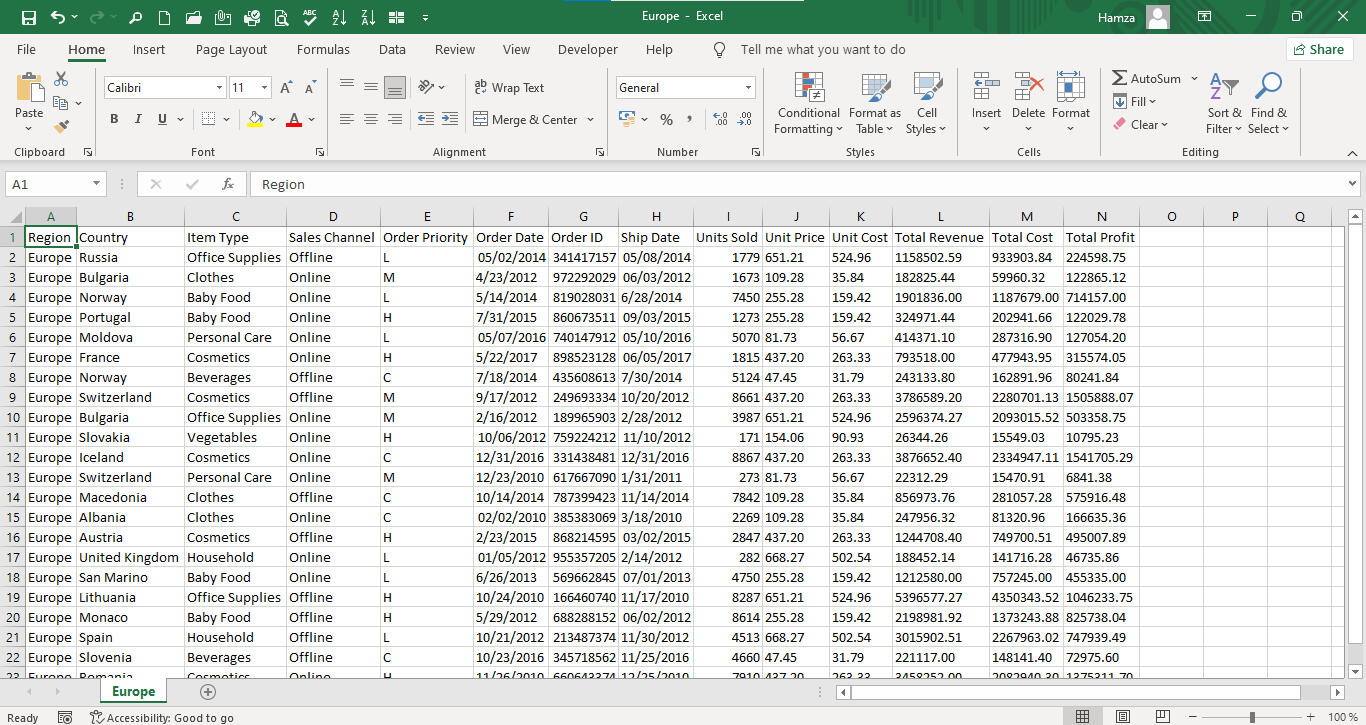This screenshot has width=1366, height=725.
Task: Click the Share button
Action: [1319, 49]
